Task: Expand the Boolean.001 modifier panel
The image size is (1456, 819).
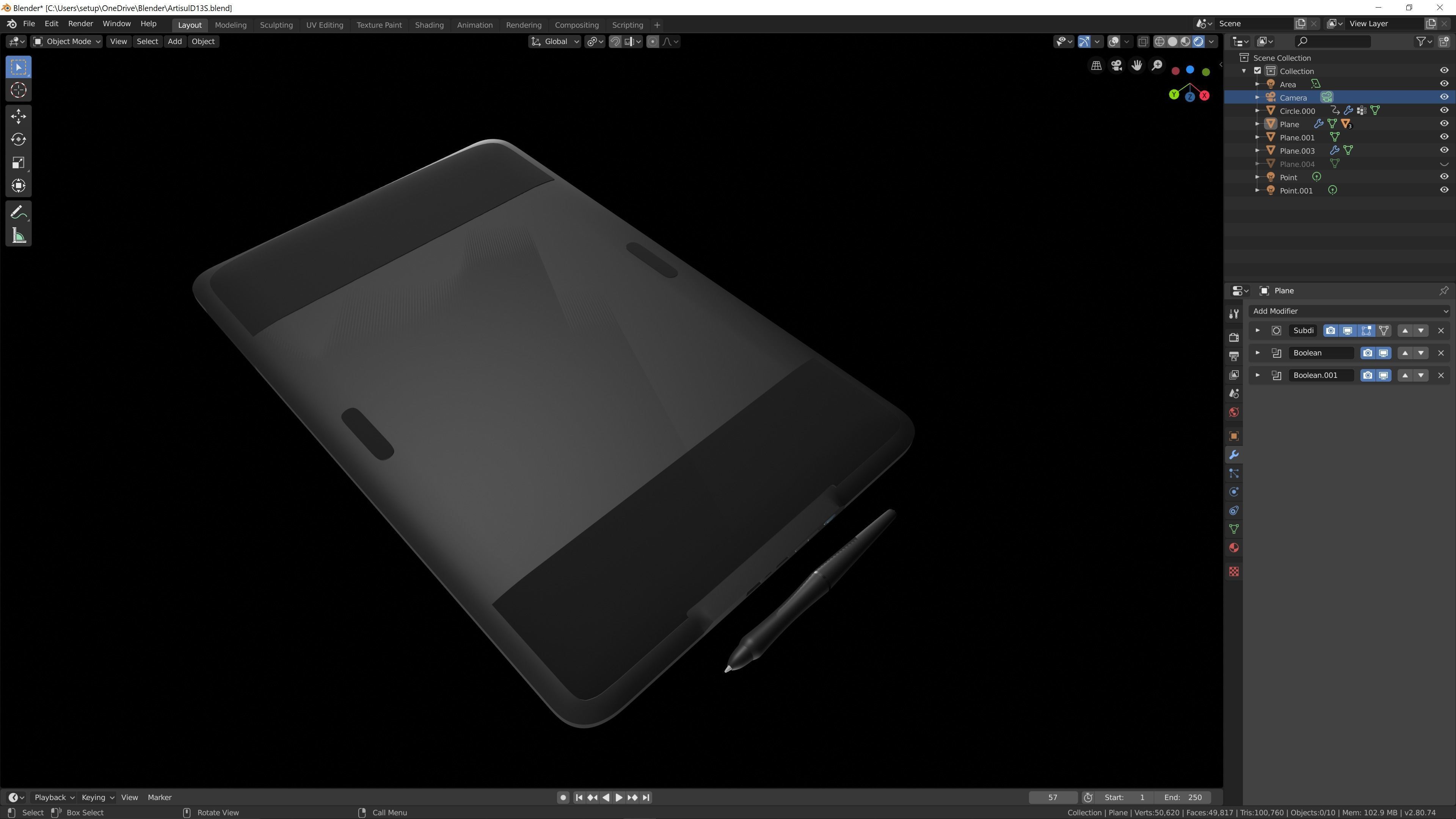Action: pyautogui.click(x=1258, y=375)
